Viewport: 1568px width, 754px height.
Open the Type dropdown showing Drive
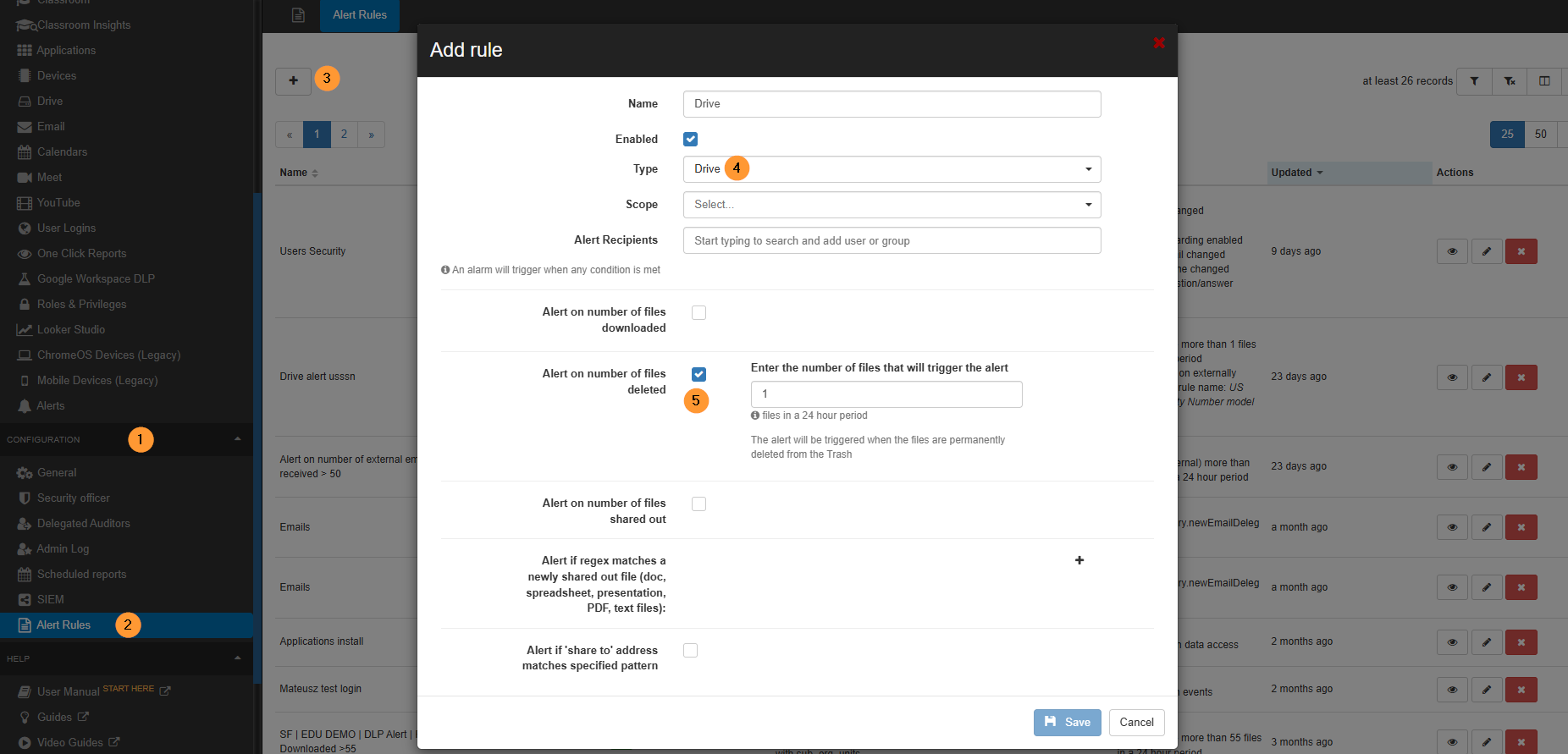892,169
